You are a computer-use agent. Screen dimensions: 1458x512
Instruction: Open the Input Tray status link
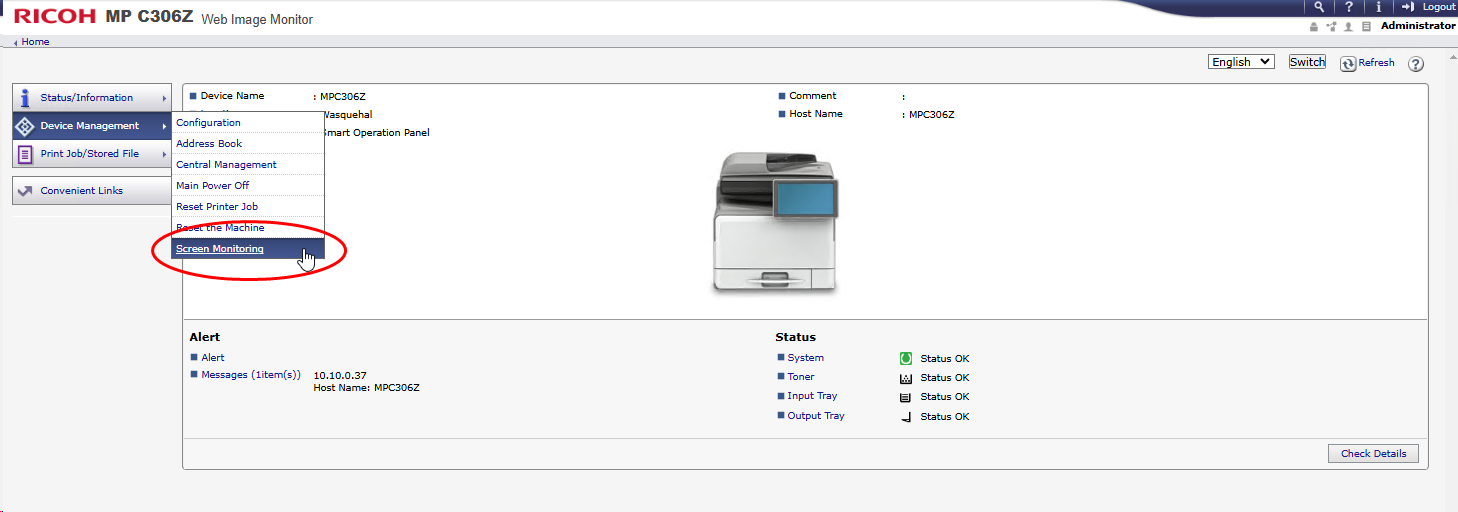pos(812,396)
